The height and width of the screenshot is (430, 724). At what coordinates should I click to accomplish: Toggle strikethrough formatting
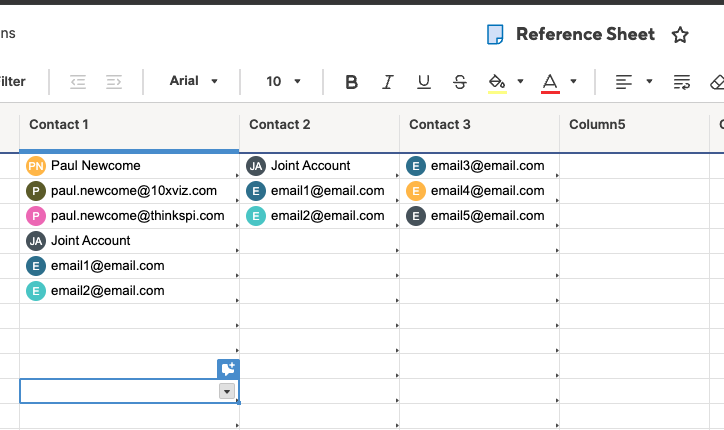pyautogui.click(x=459, y=82)
